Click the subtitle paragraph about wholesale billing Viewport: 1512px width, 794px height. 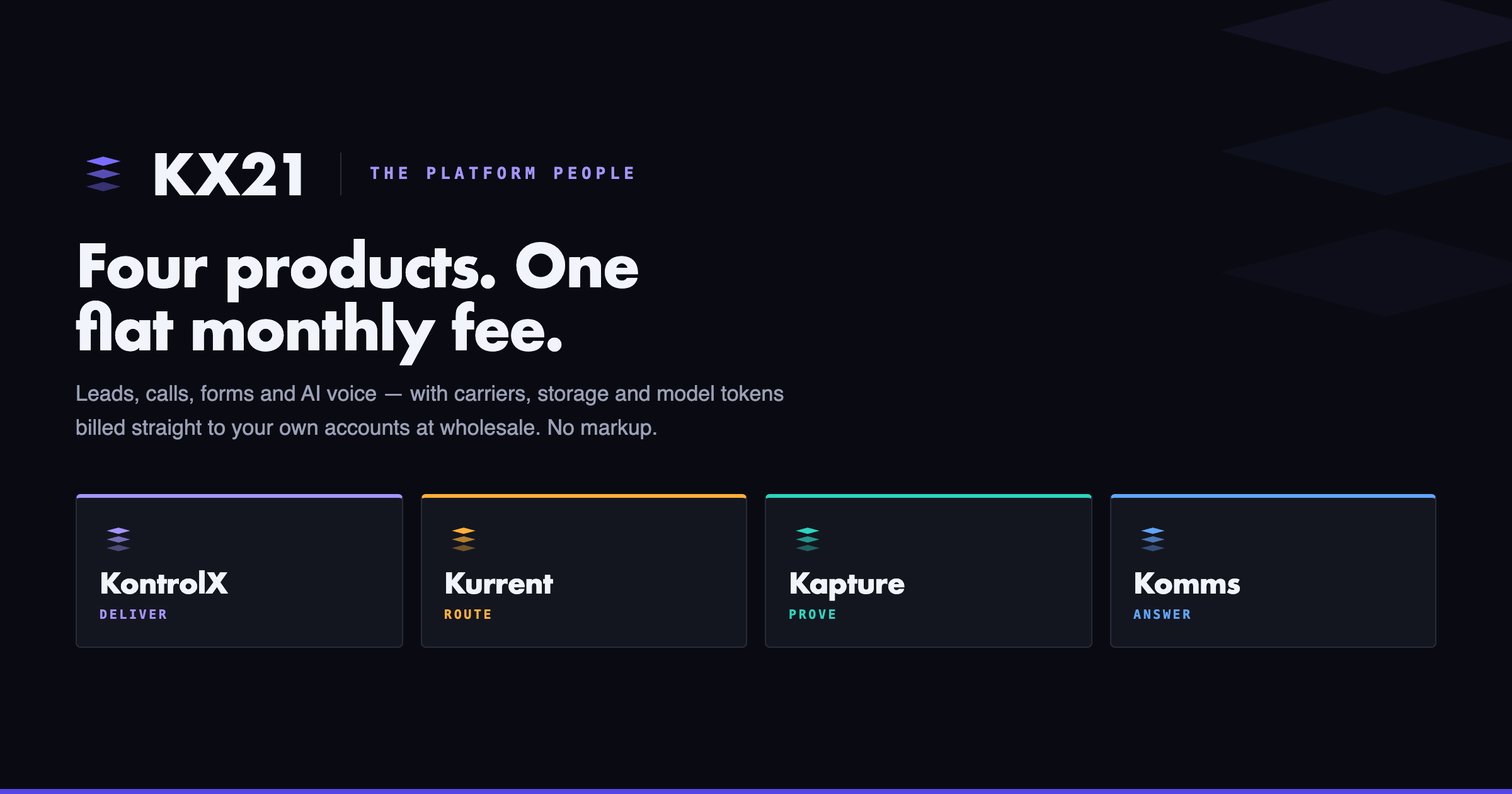point(430,411)
